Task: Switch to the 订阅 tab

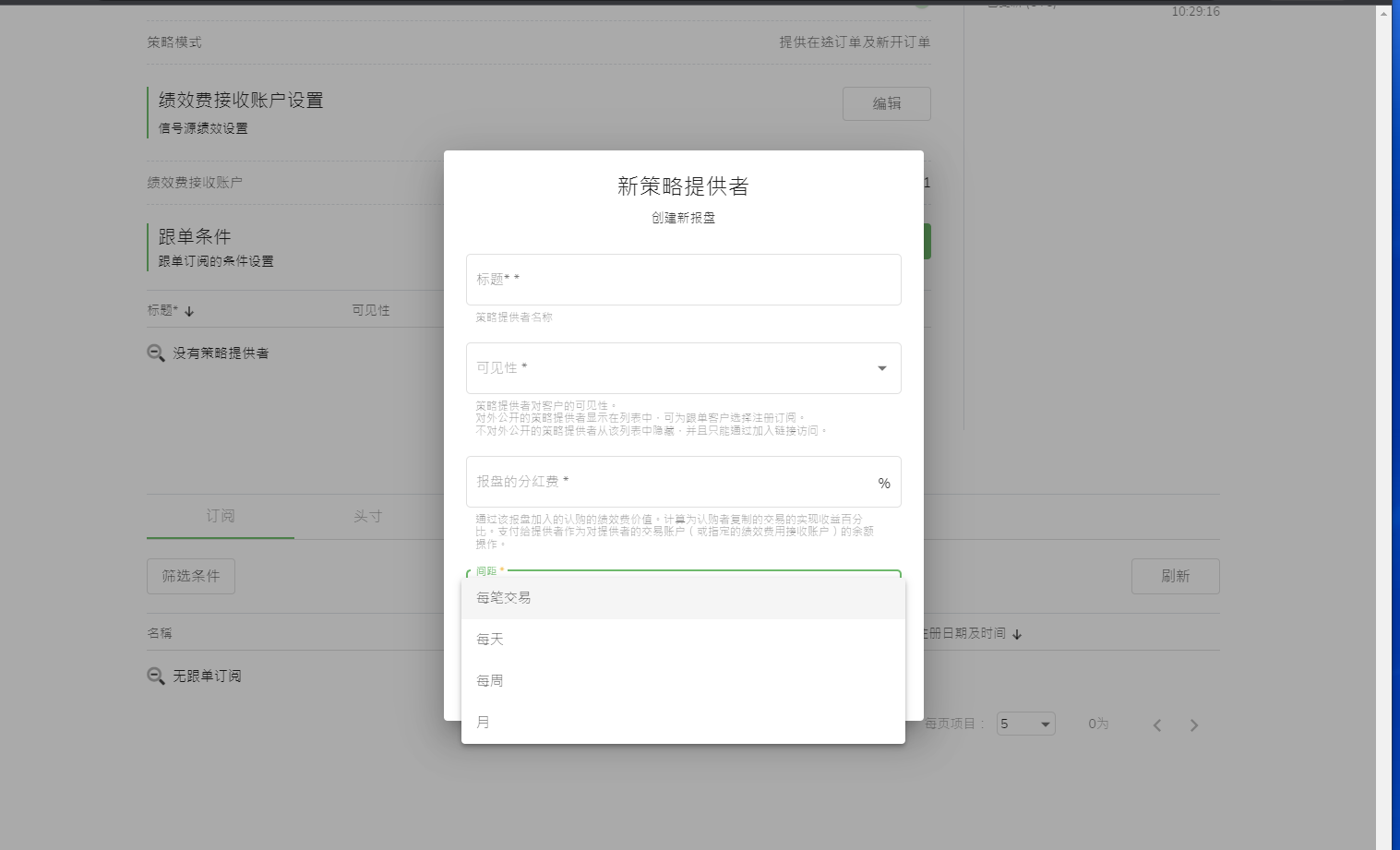Action: [x=221, y=516]
